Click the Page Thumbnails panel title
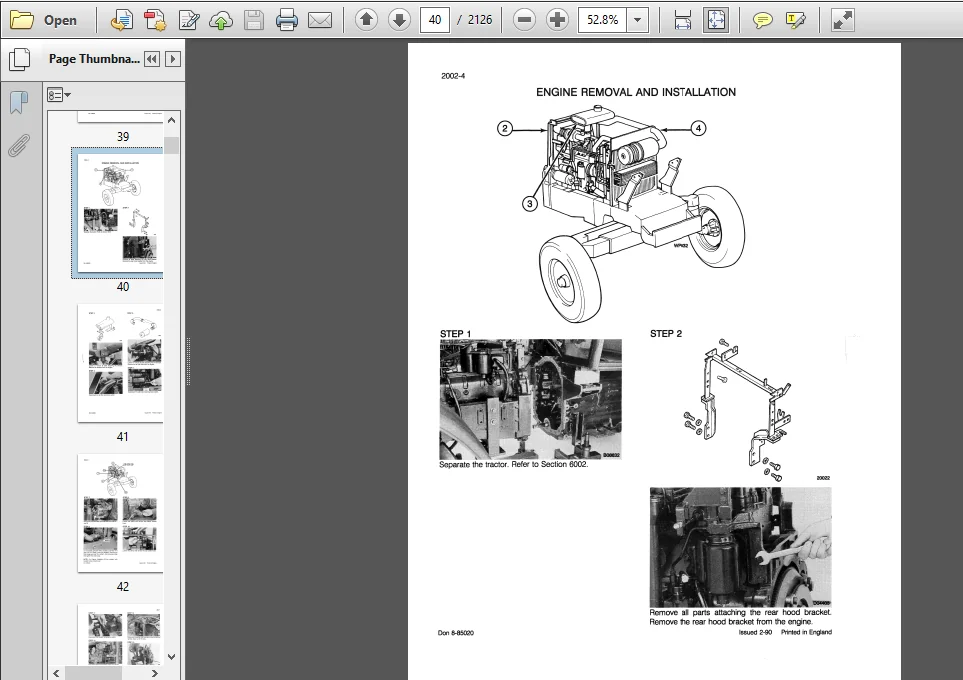Viewport: 963px width, 680px height. point(94,59)
